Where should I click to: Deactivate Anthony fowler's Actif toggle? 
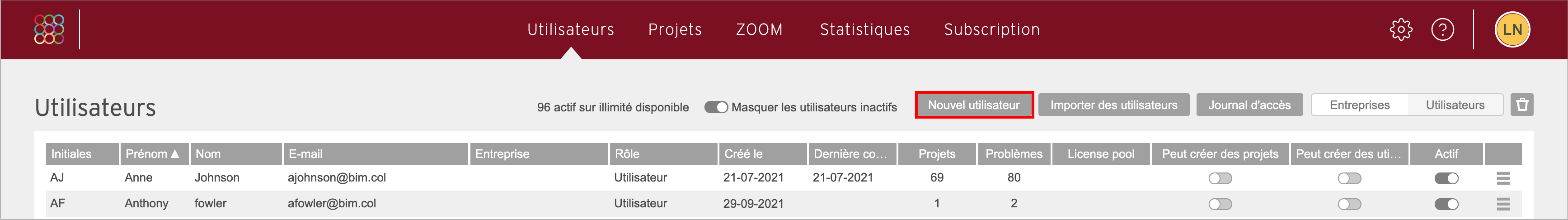(1446, 204)
